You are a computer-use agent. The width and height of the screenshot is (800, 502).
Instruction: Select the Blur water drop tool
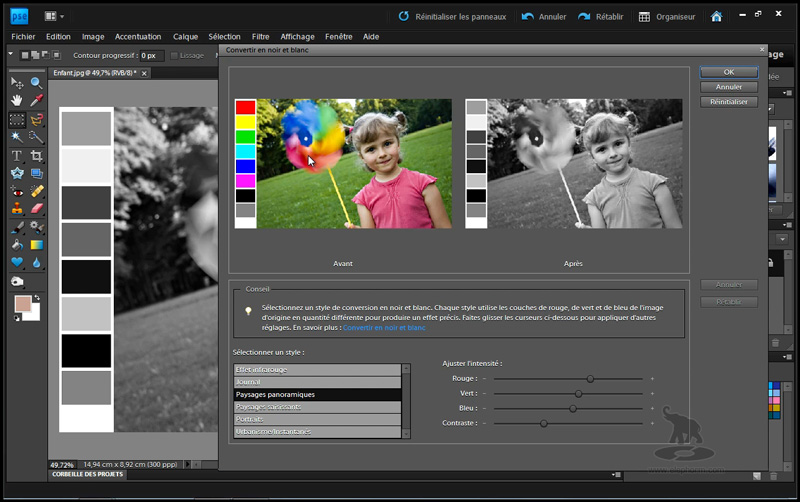click(x=36, y=263)
